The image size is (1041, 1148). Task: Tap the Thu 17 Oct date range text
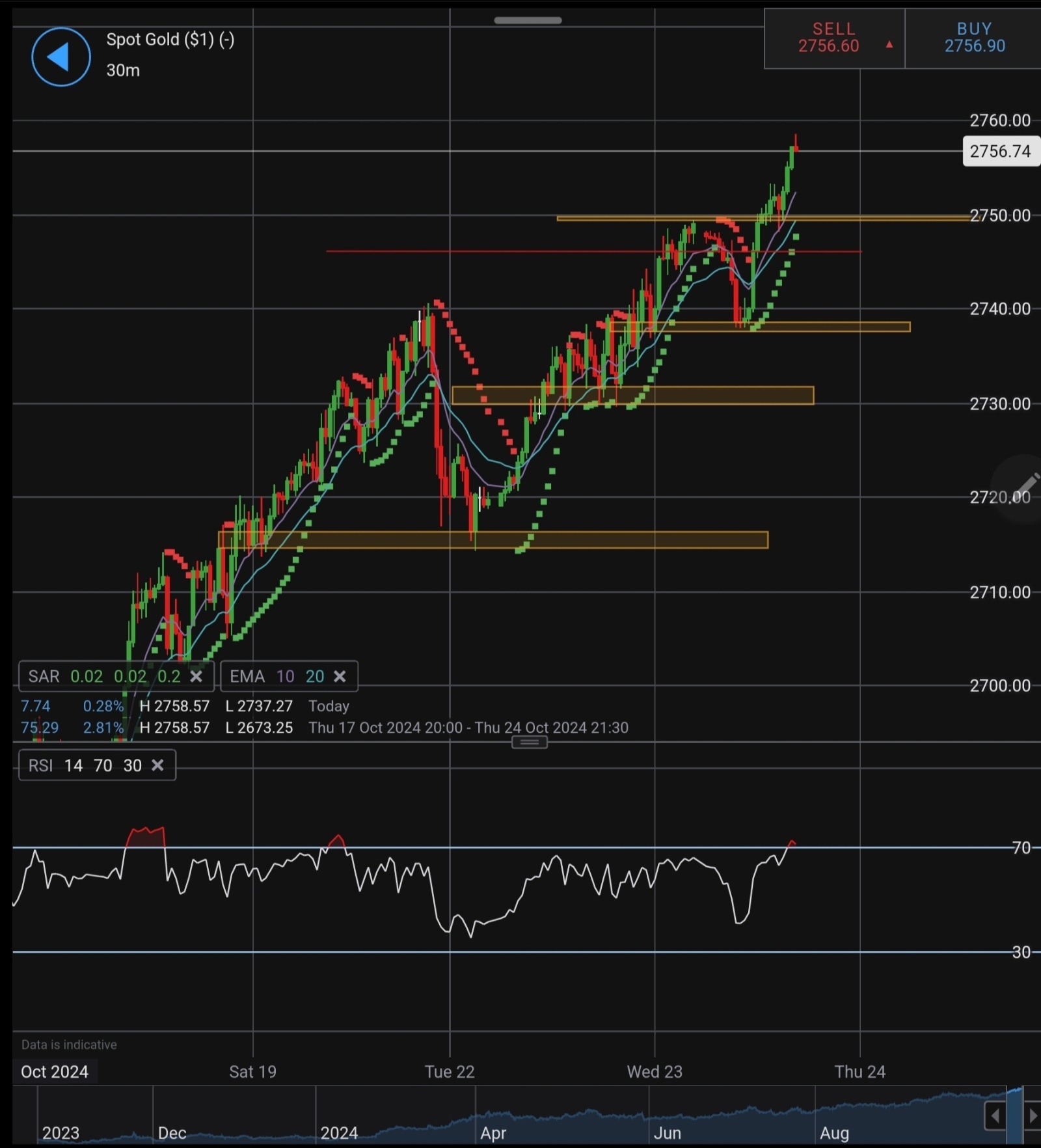coord(468,728)
